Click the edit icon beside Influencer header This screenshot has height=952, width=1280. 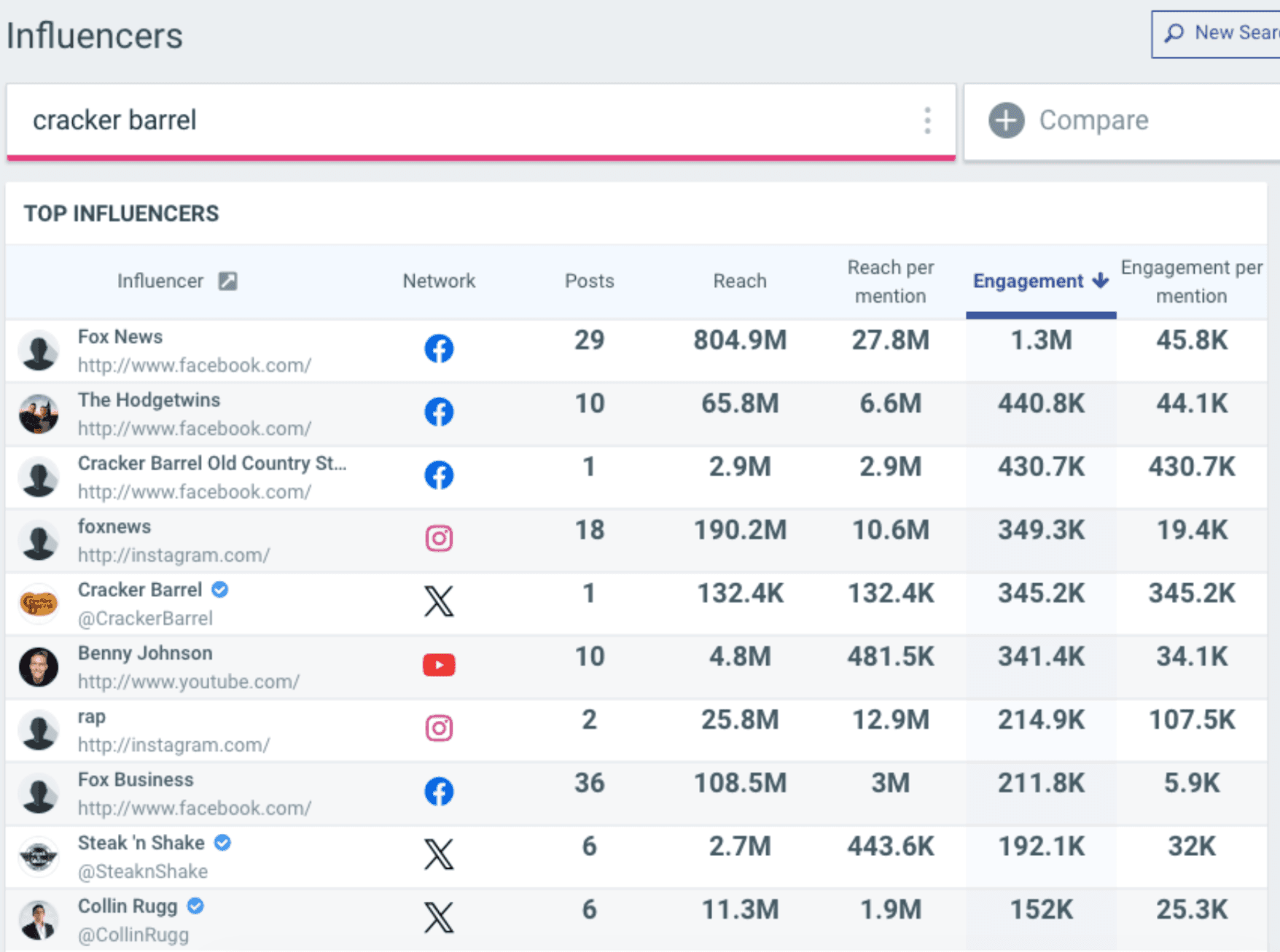click(x=227, y=281)
